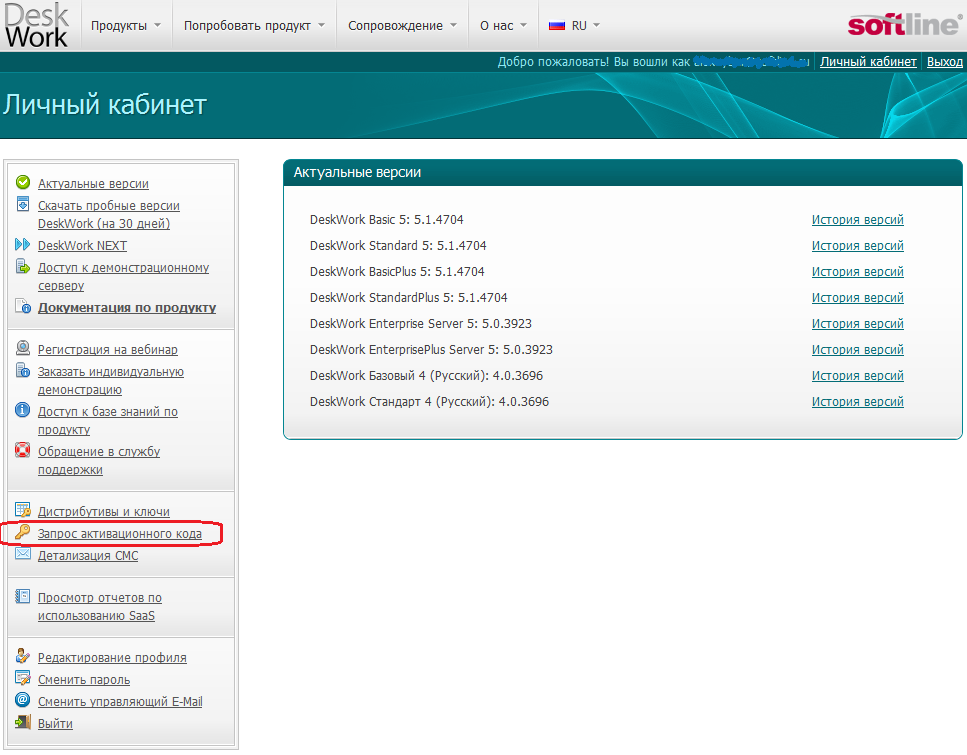
Task: Click the DeskWork logo
Action: point(36,25)
